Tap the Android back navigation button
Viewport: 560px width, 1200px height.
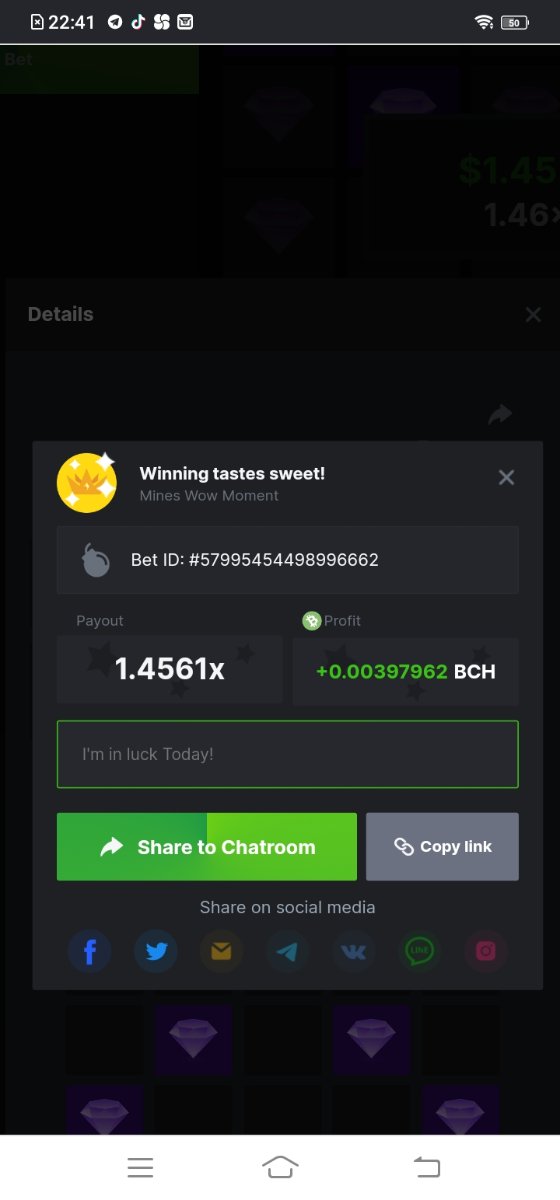pyautogui.click(x=427, y=1167)
